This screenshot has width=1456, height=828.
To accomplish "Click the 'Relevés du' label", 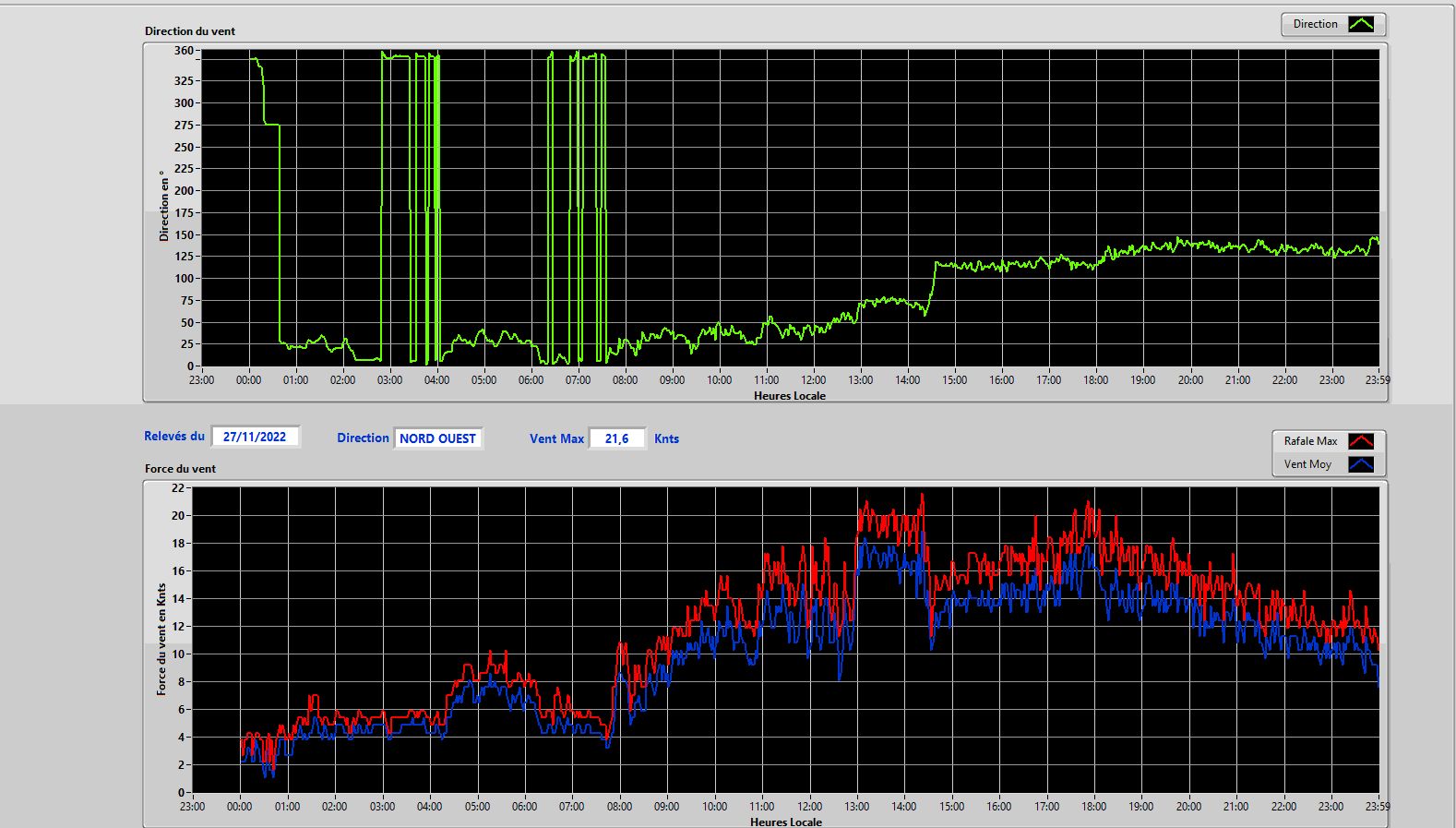I will coord(174,436).
